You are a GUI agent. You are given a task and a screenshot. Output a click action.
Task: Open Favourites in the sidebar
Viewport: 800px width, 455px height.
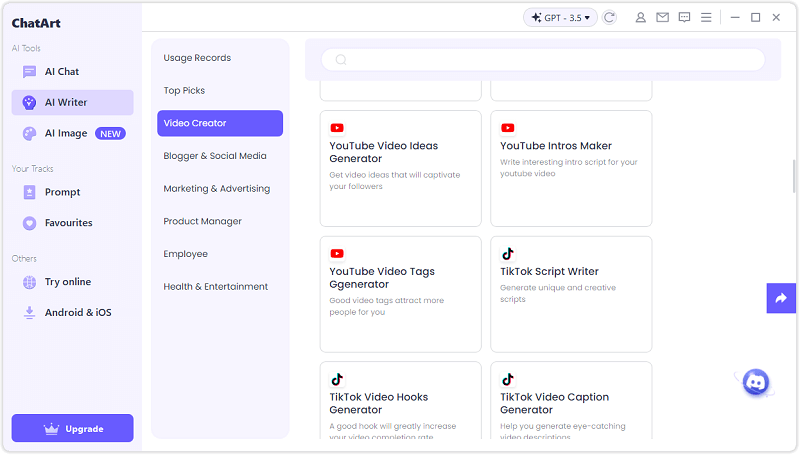pos(68,223)
